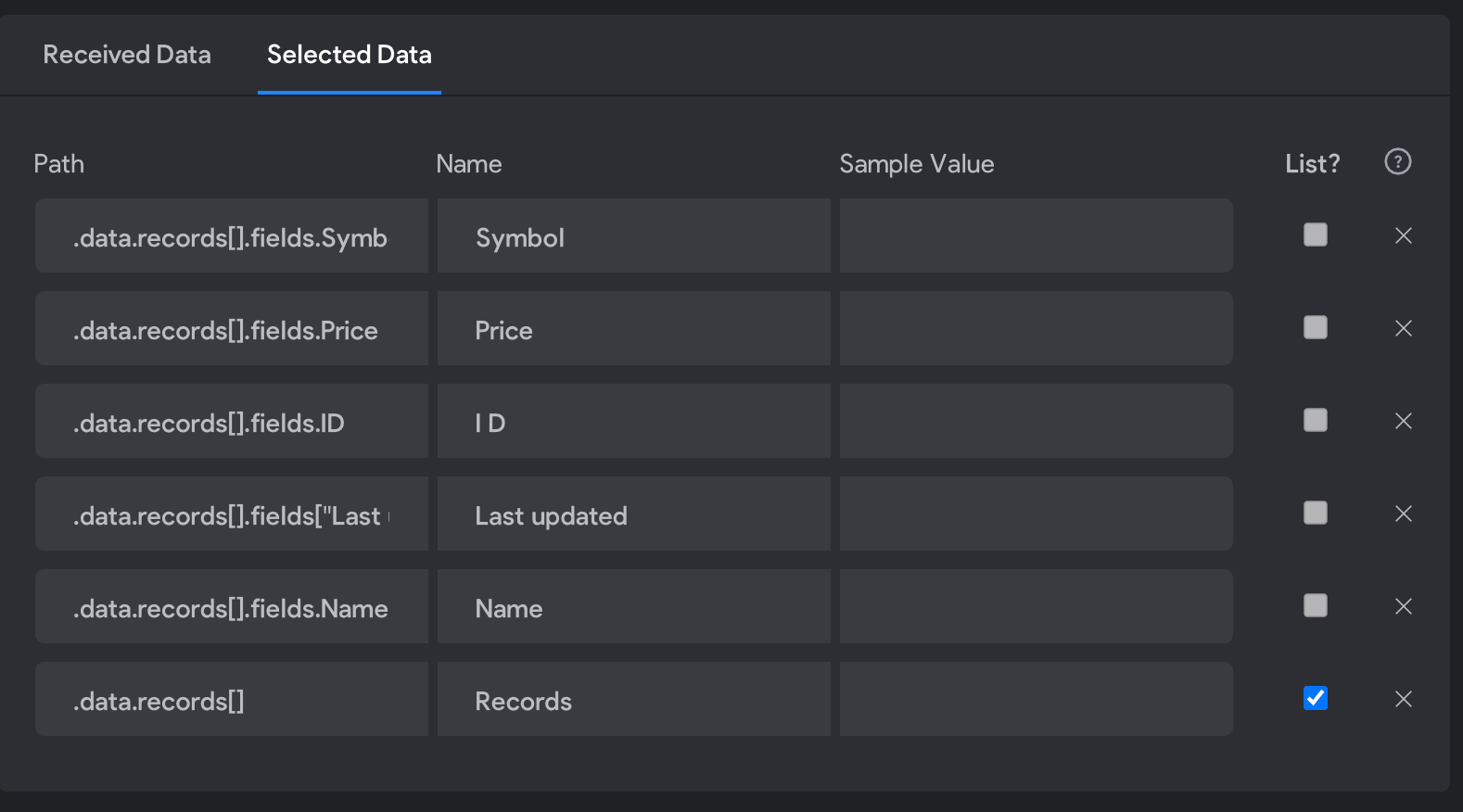Click the Sample Value field for ID row
This screenshot has height=812, width=1463.
point(1037,421)
